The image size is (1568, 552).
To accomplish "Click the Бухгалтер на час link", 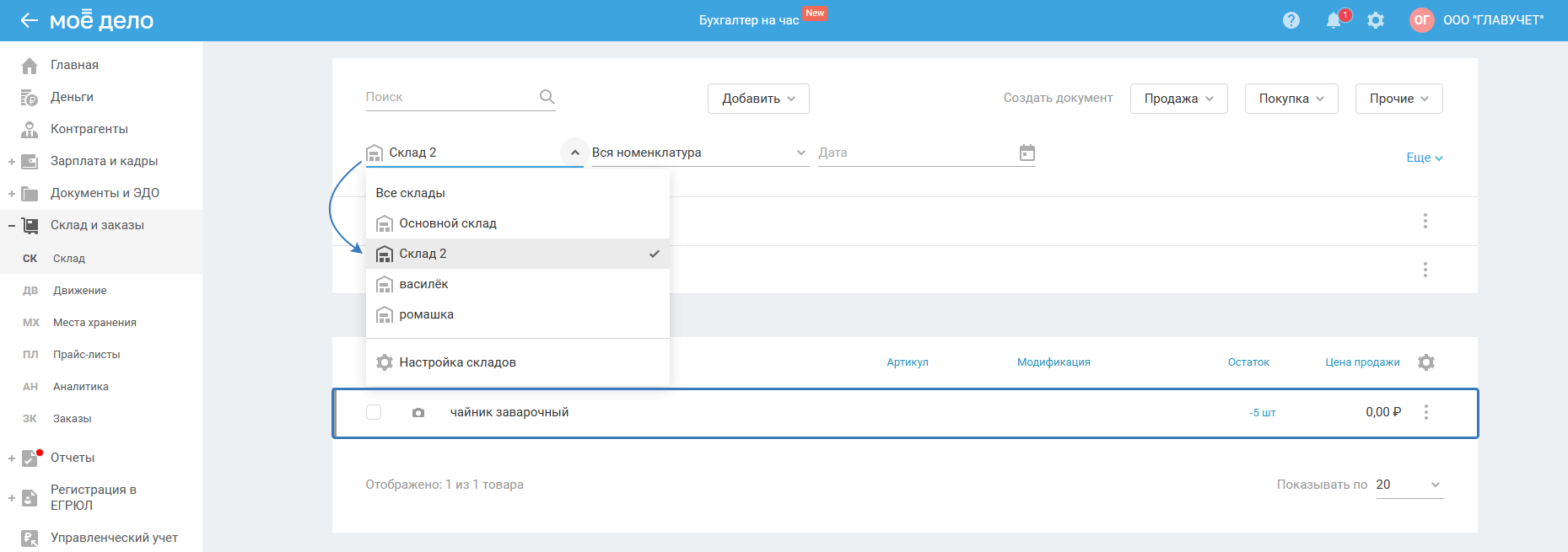I will (x=748, y=20).
